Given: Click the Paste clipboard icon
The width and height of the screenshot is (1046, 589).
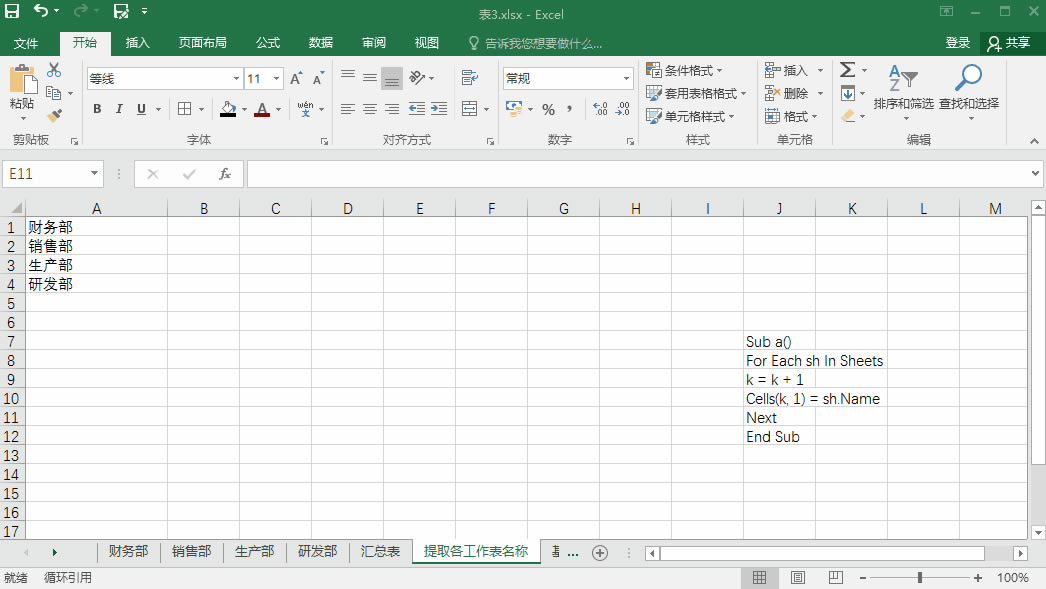Looking at the screenshot, I should 23,80.
